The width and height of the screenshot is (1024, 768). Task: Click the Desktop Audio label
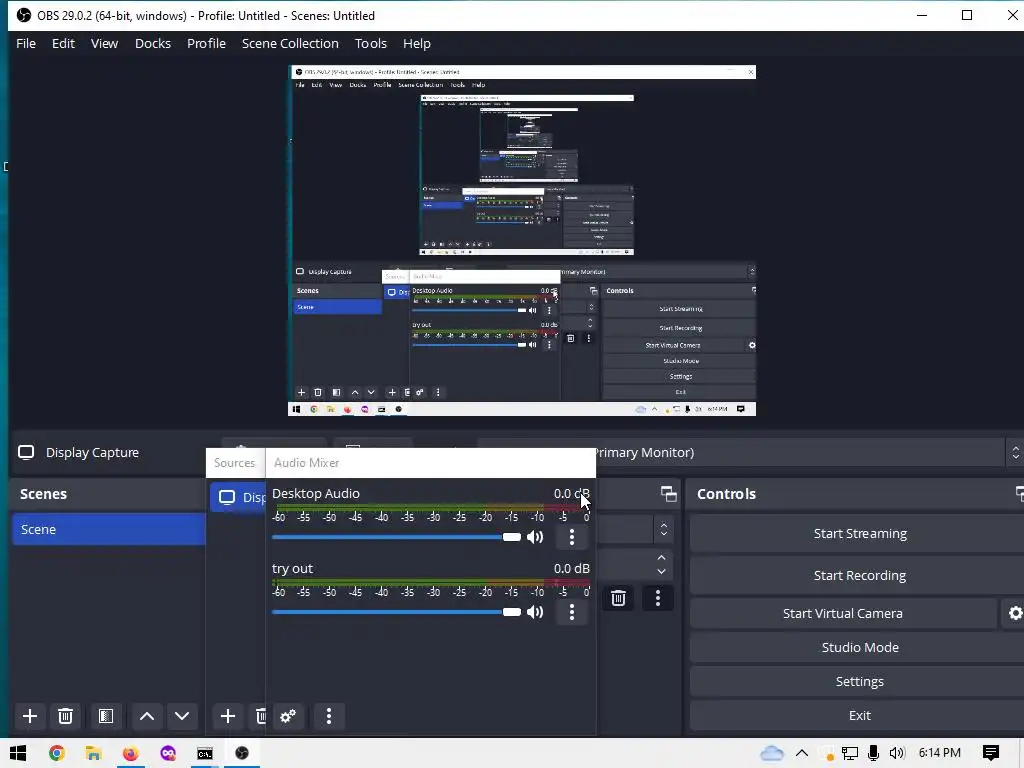tap(316, 494)
